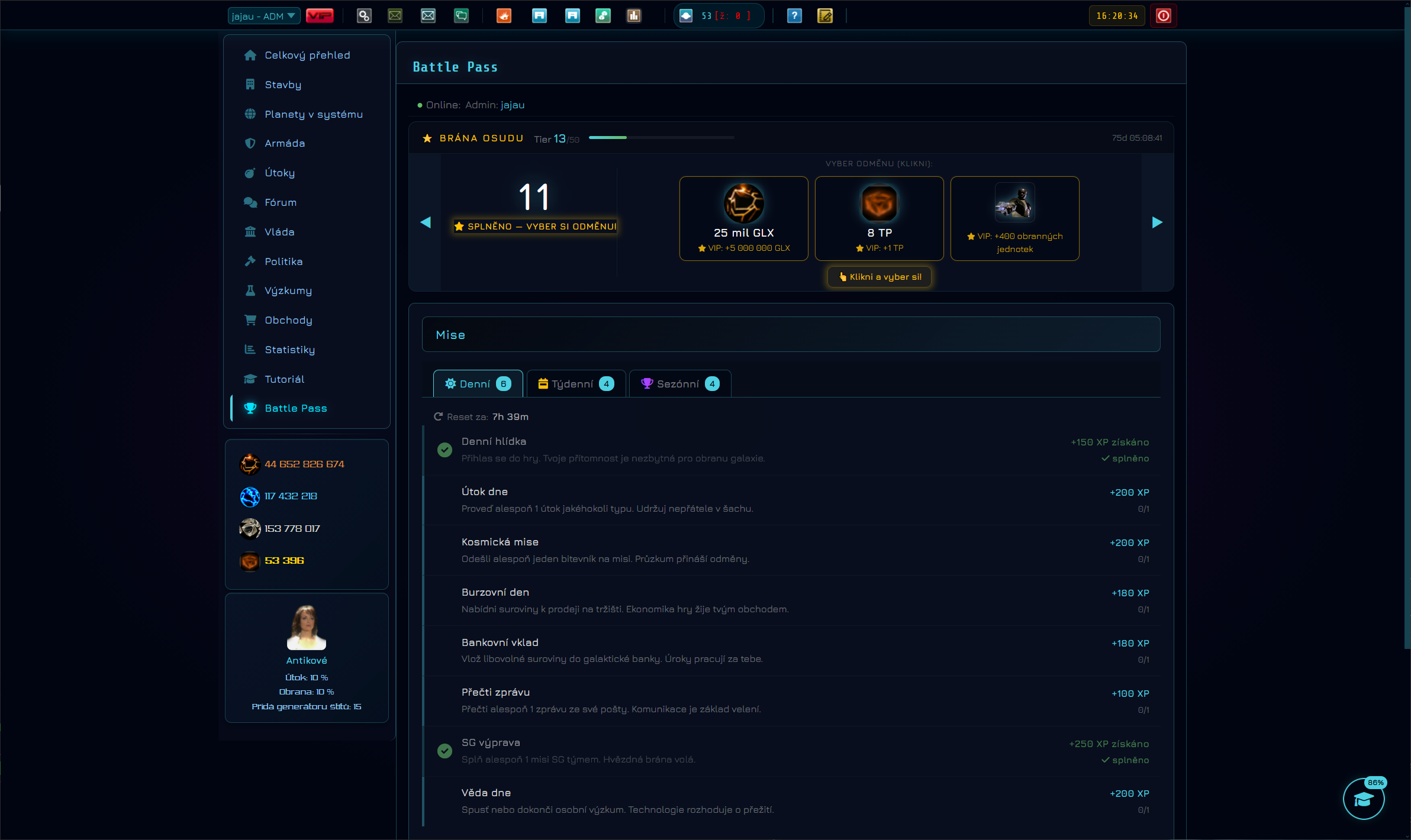
Task: Go to next tier with right arrow
Action: tap(1157, 222)
